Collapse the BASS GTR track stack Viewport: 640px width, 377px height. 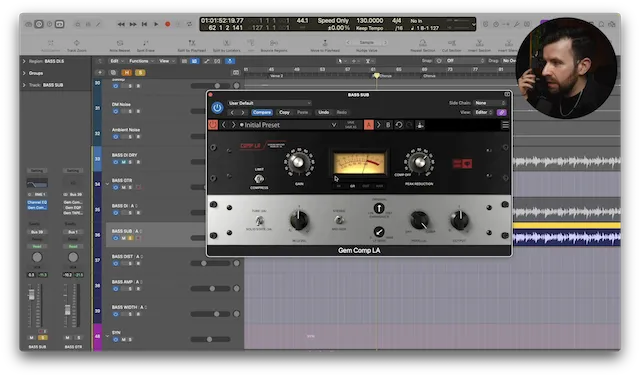(107, 184)
